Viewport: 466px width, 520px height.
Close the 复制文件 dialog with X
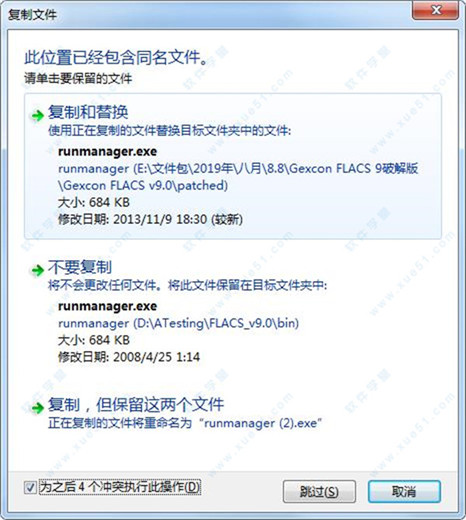(435, 10)
